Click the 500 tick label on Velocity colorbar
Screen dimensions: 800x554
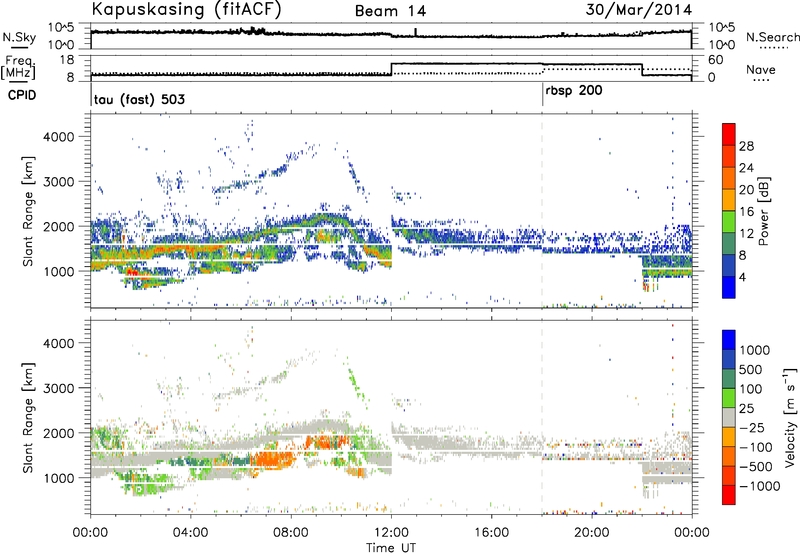(750, 369)
